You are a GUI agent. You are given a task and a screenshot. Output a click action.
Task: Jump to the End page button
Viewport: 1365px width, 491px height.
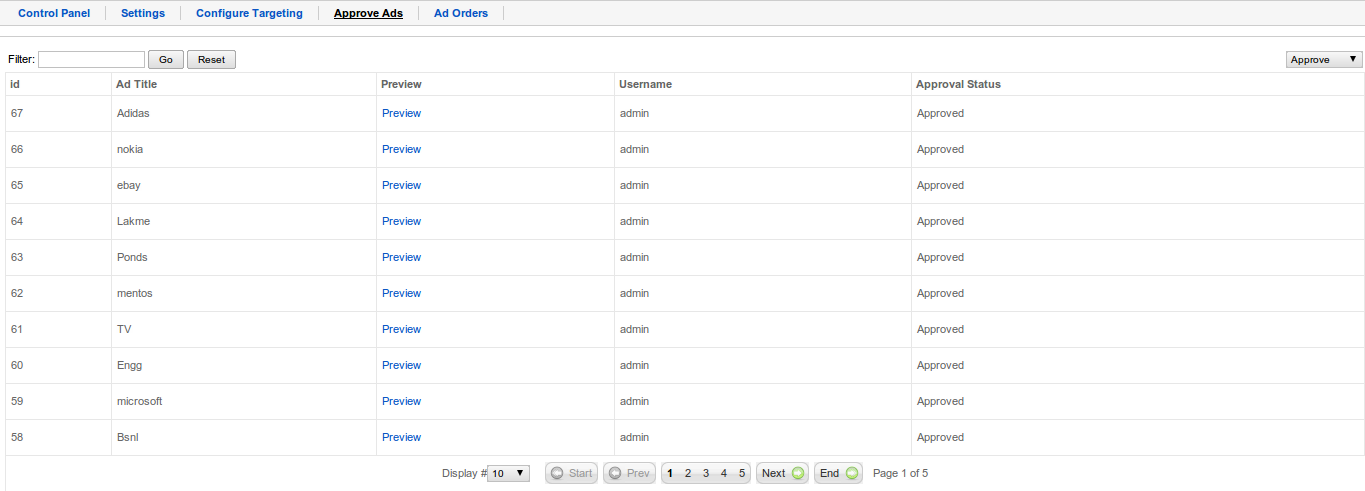pyautogui.click(x=839, y=473)
